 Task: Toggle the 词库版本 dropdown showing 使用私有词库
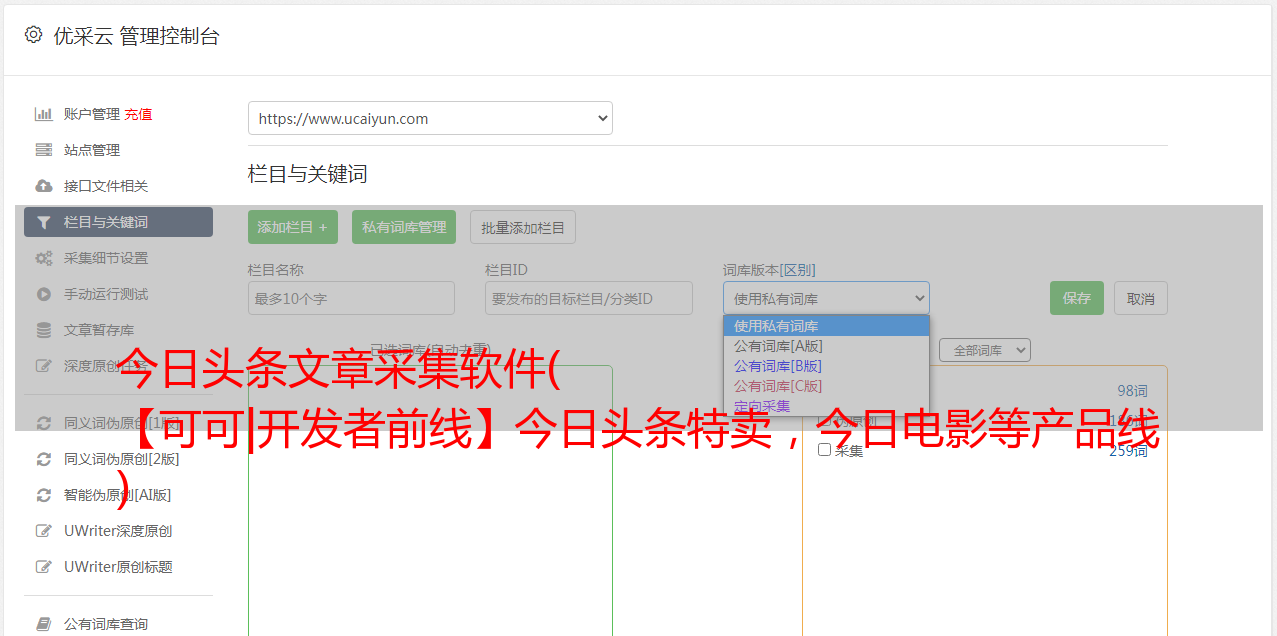(826, 298)
